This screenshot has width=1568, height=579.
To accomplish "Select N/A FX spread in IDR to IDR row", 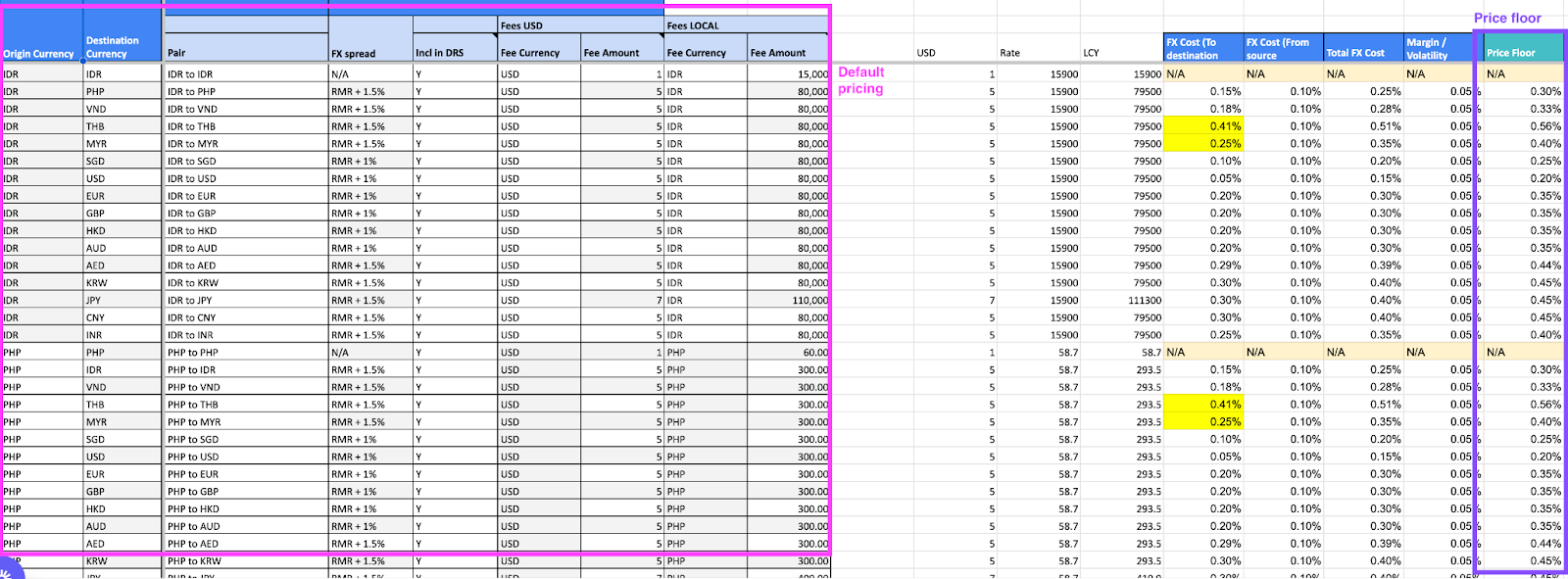I will point(370,73).
